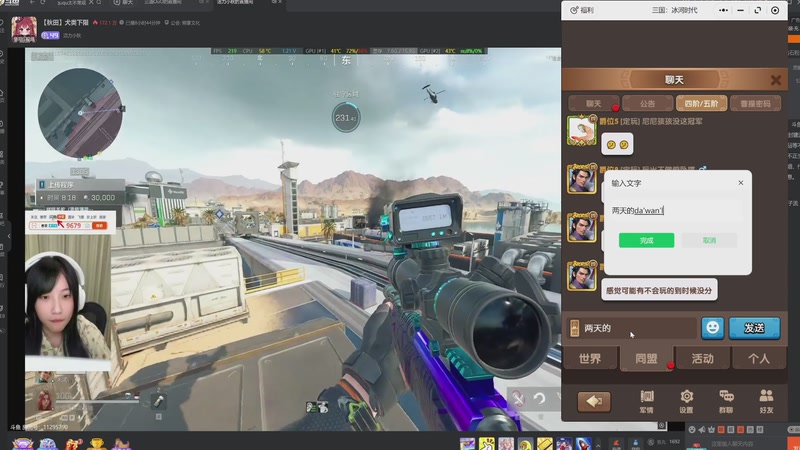Screen dimensions: 800x450
Task: Click the second officer avatar in chat list
Action: pyautogui.click(x=582, y=228)
